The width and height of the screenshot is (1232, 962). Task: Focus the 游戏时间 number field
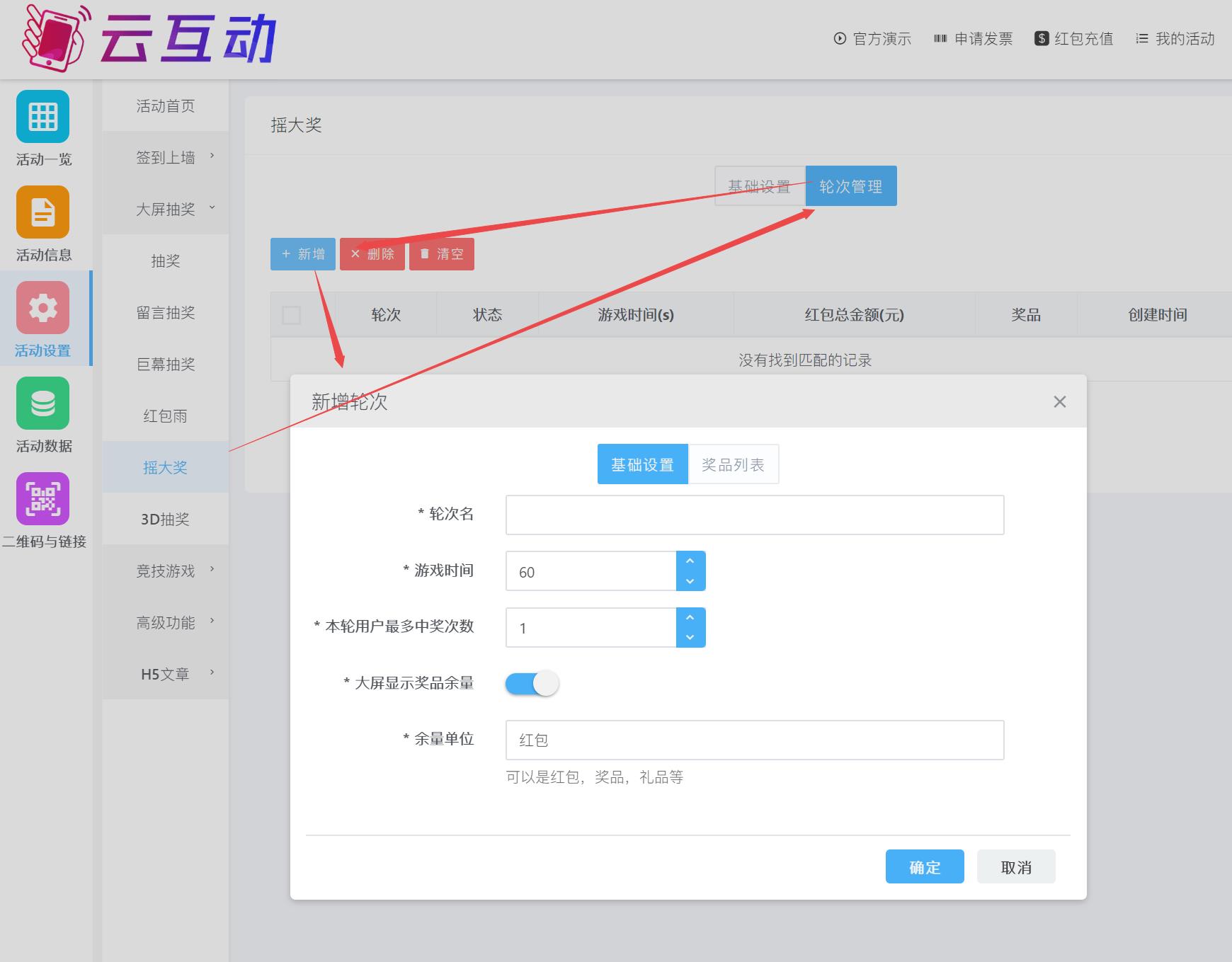point(591,571)
